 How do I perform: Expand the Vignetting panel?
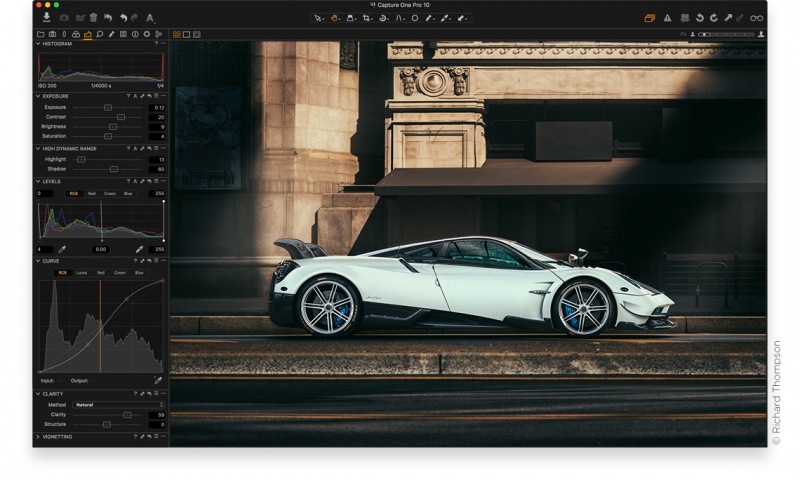(38, 437)
